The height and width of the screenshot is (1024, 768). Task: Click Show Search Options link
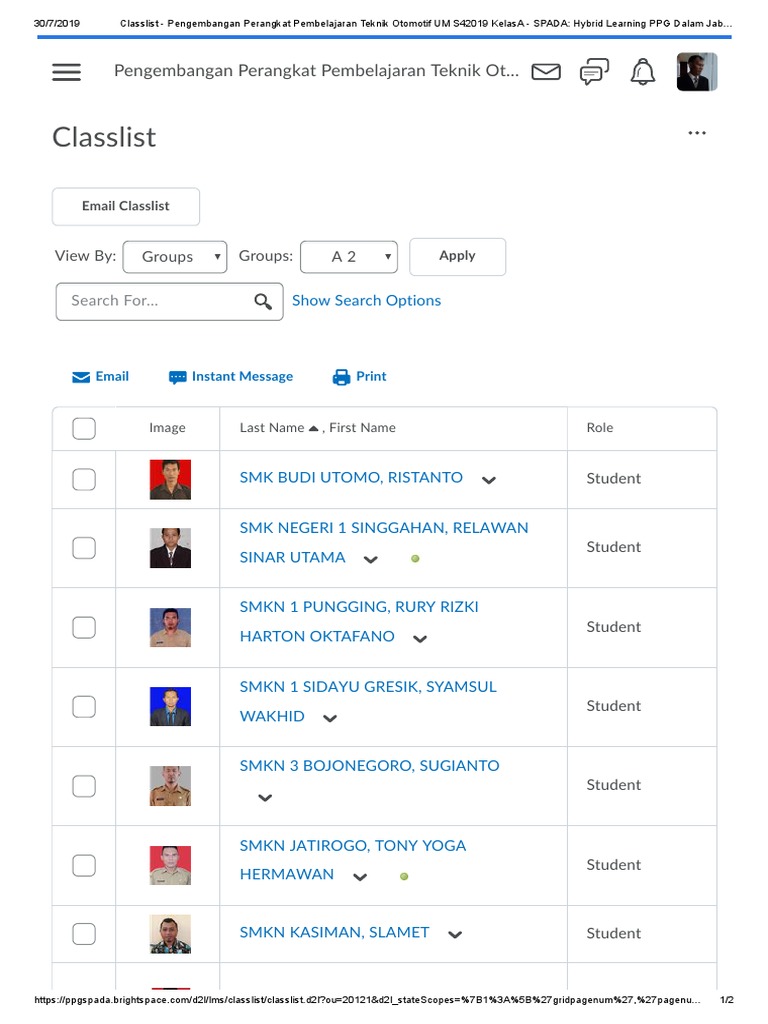click(x=366, y=301)
